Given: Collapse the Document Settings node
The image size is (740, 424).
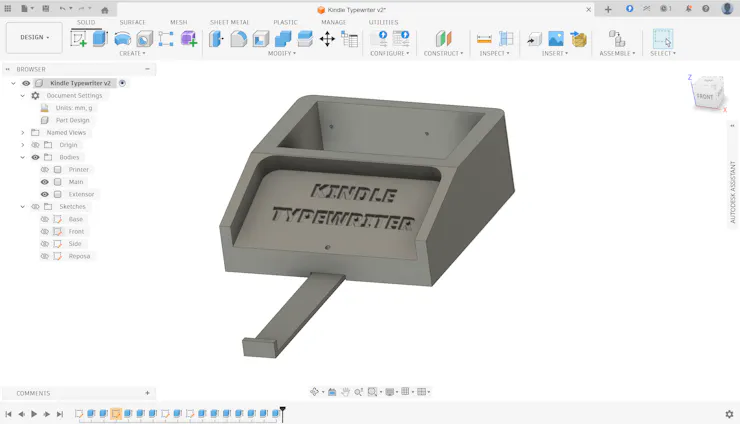Looking at the screenshot, I should [x=23, y=95].
